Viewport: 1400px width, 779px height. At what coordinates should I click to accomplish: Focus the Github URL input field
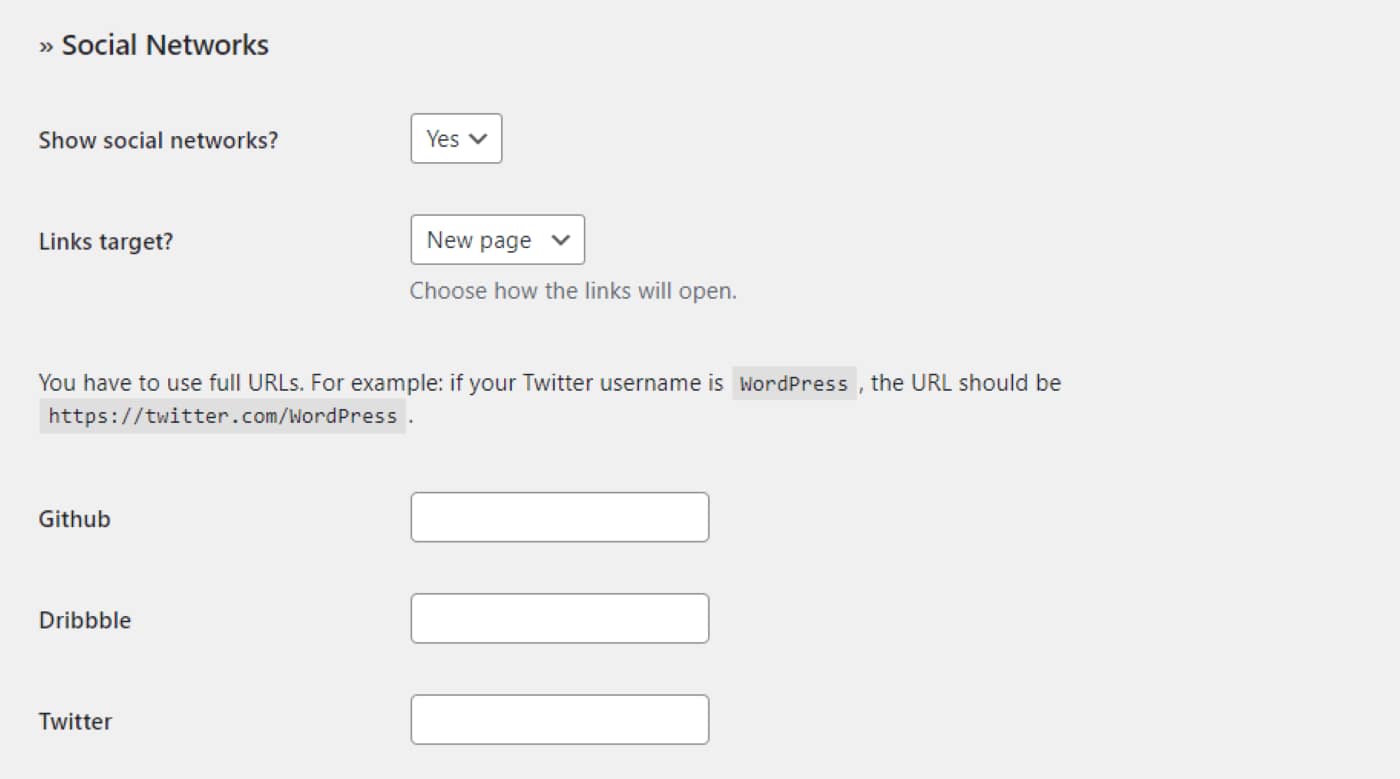tap(559, 517)
